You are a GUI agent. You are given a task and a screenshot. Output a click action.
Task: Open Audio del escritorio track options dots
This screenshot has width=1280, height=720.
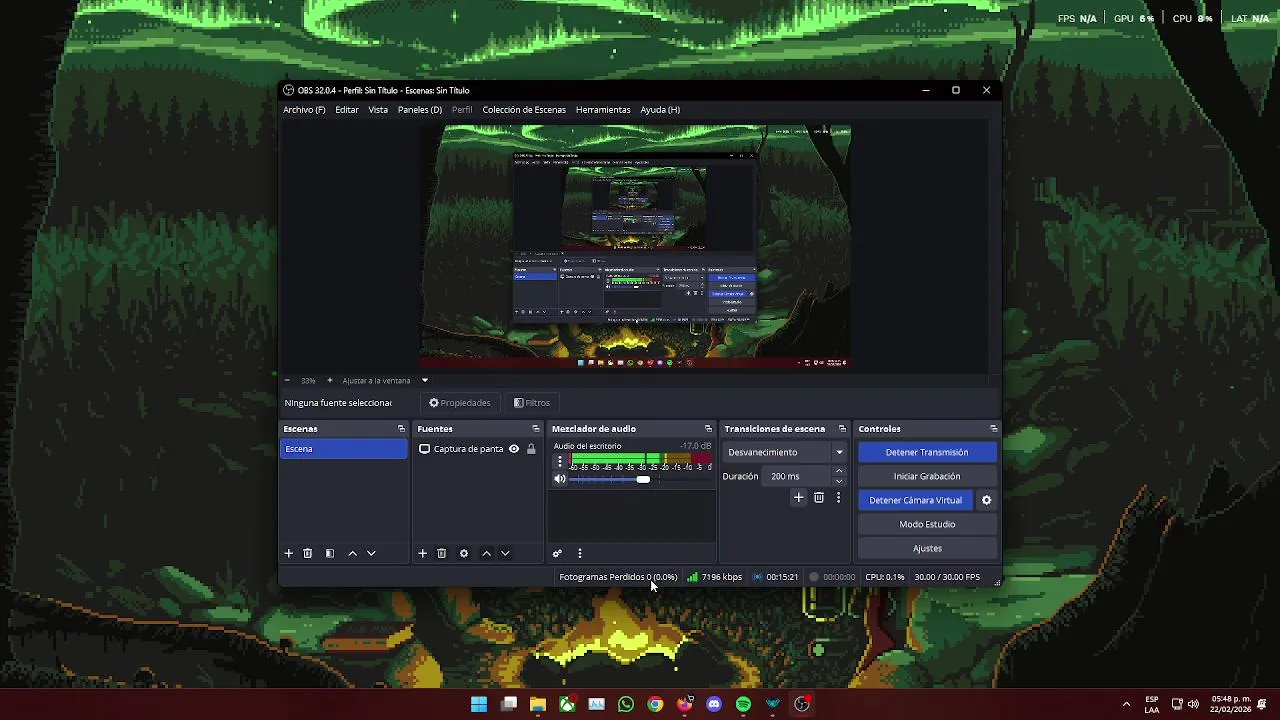pyautogui.click(x=560, y=463)
